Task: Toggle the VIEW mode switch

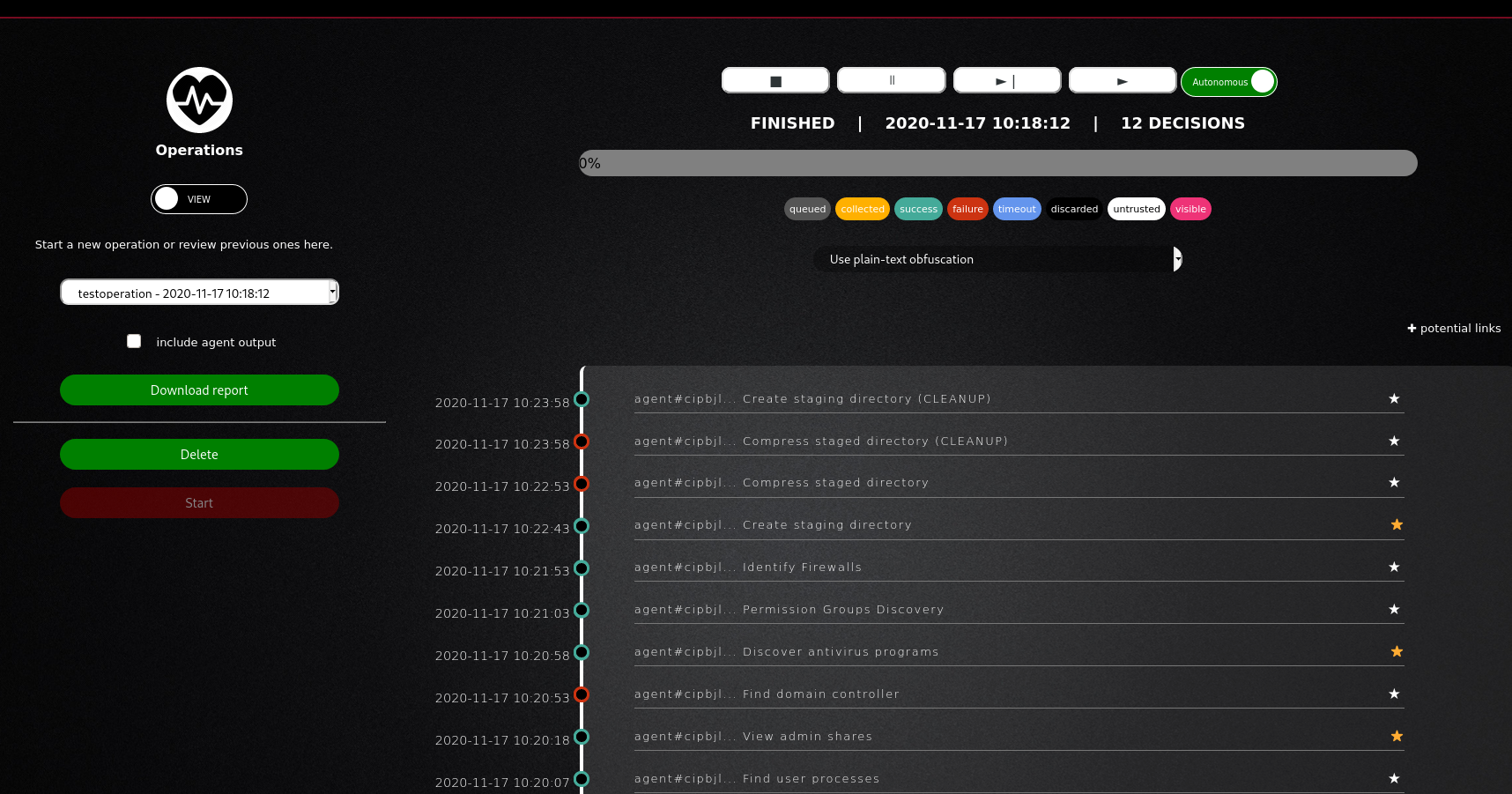Action: click(198, 199)
